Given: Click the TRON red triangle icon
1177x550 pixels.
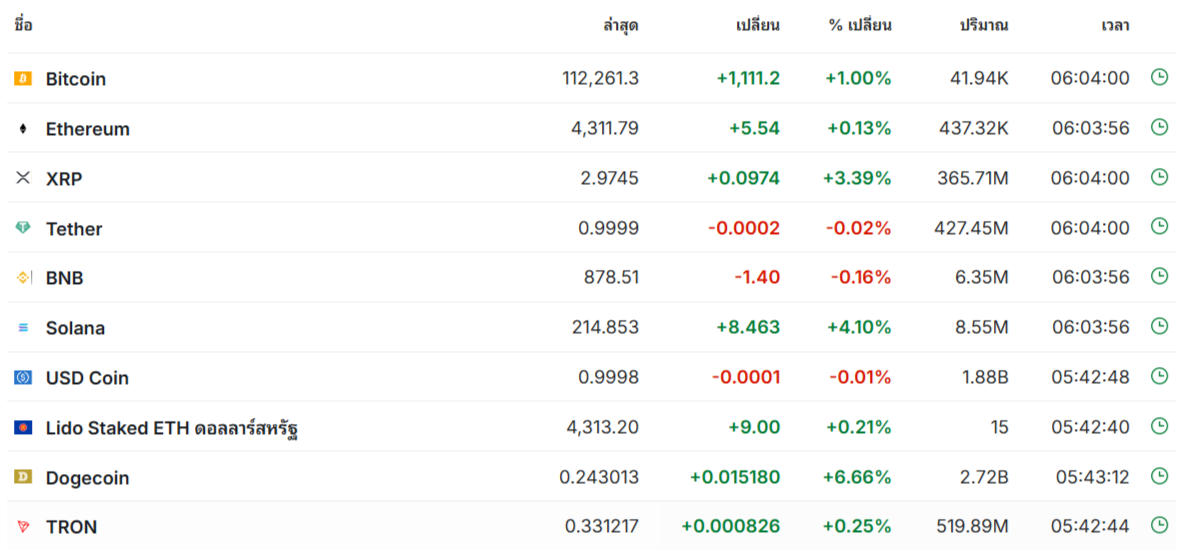Looking at the screenshot, I should 23,527.
